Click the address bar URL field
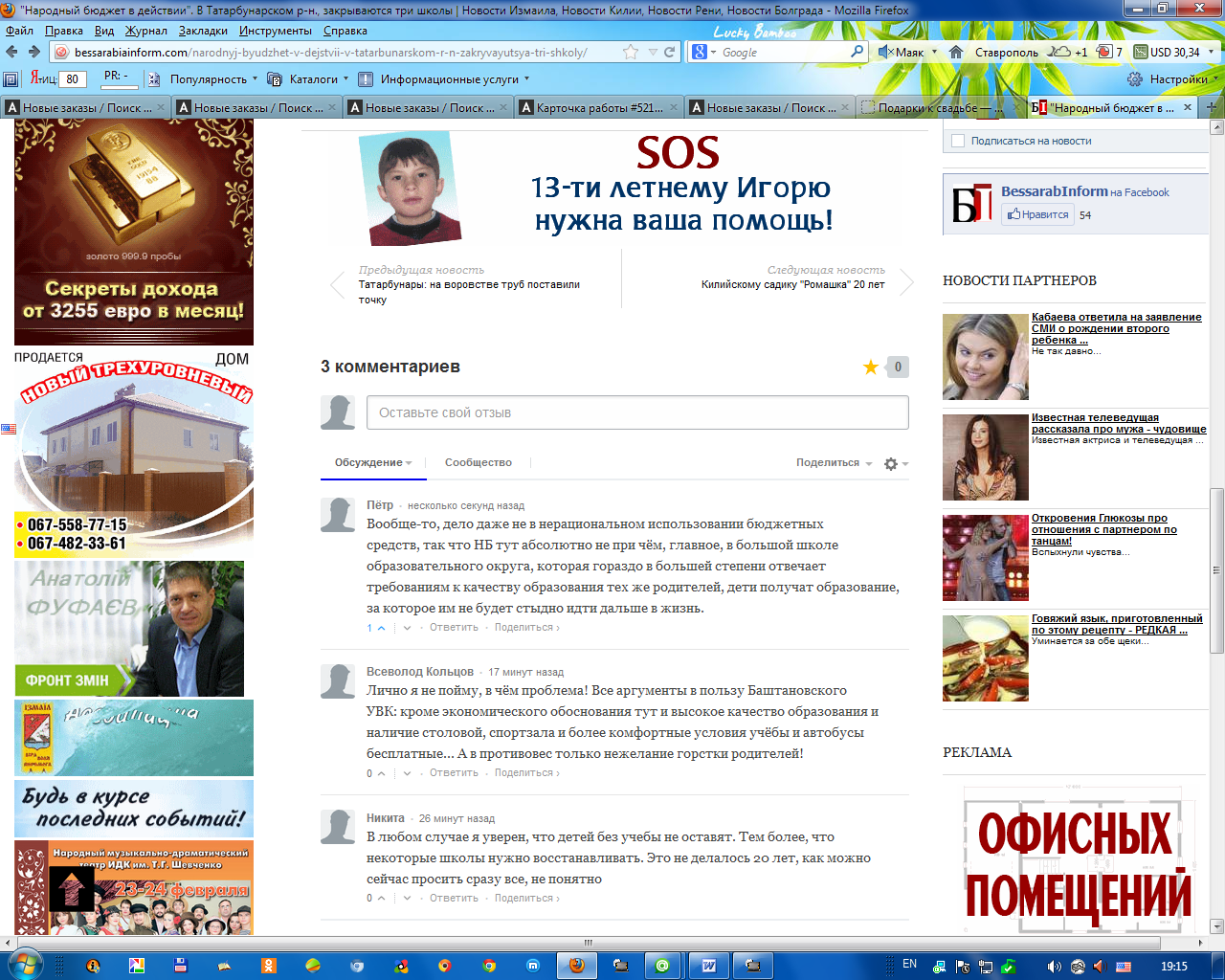The image size is (1225, 980). point(345,52)
